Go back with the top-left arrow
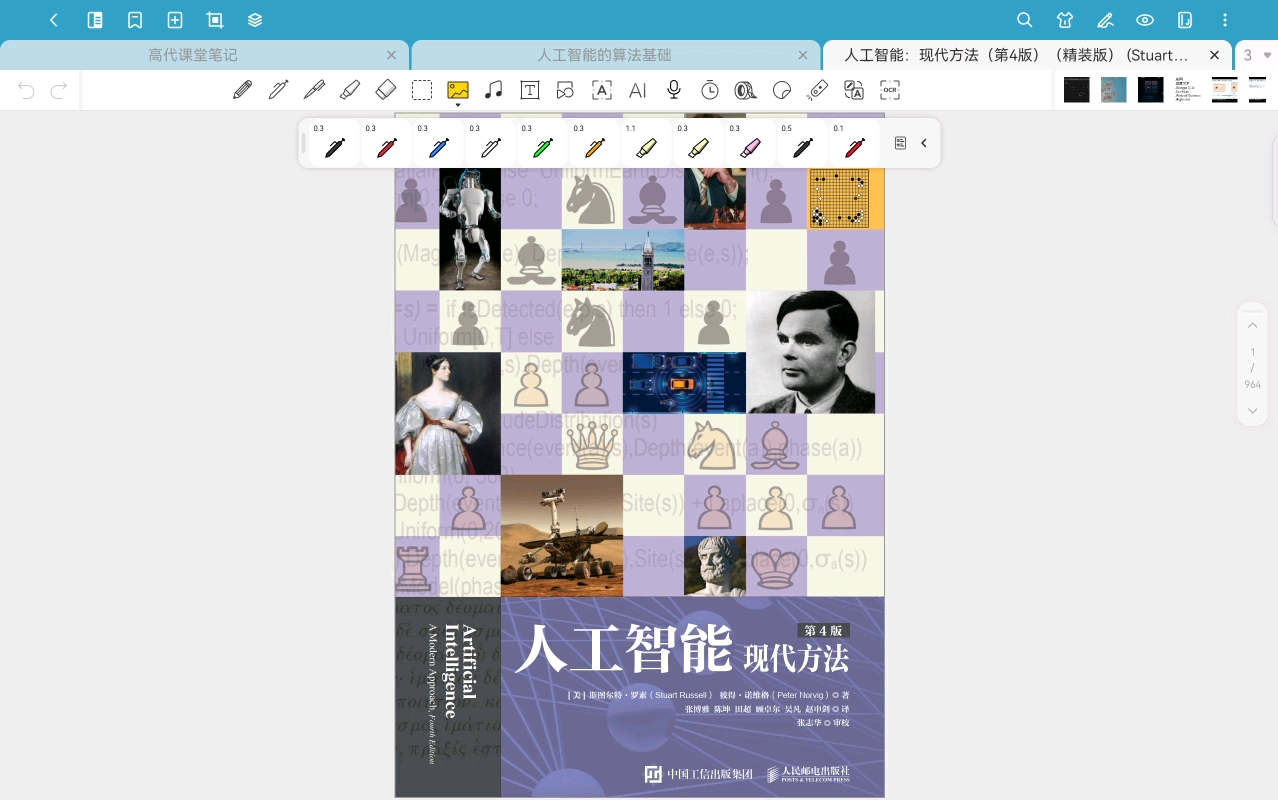Viewport: 1278px width, 800px height. [54, 20]
